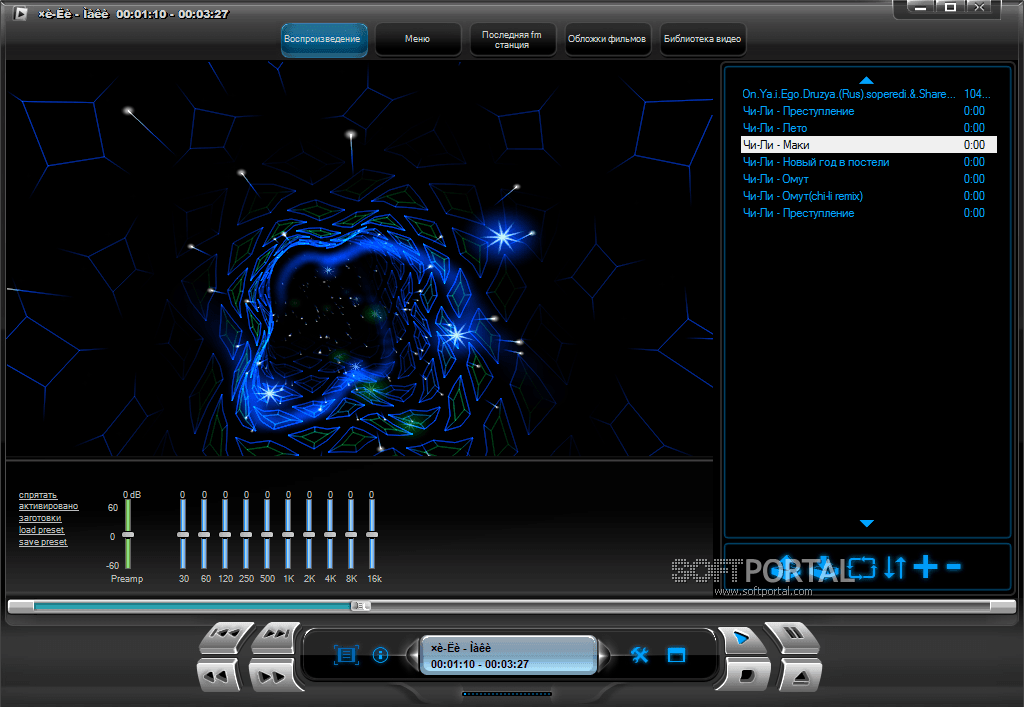Click the спрятать link to hide the equalizer

38,495
